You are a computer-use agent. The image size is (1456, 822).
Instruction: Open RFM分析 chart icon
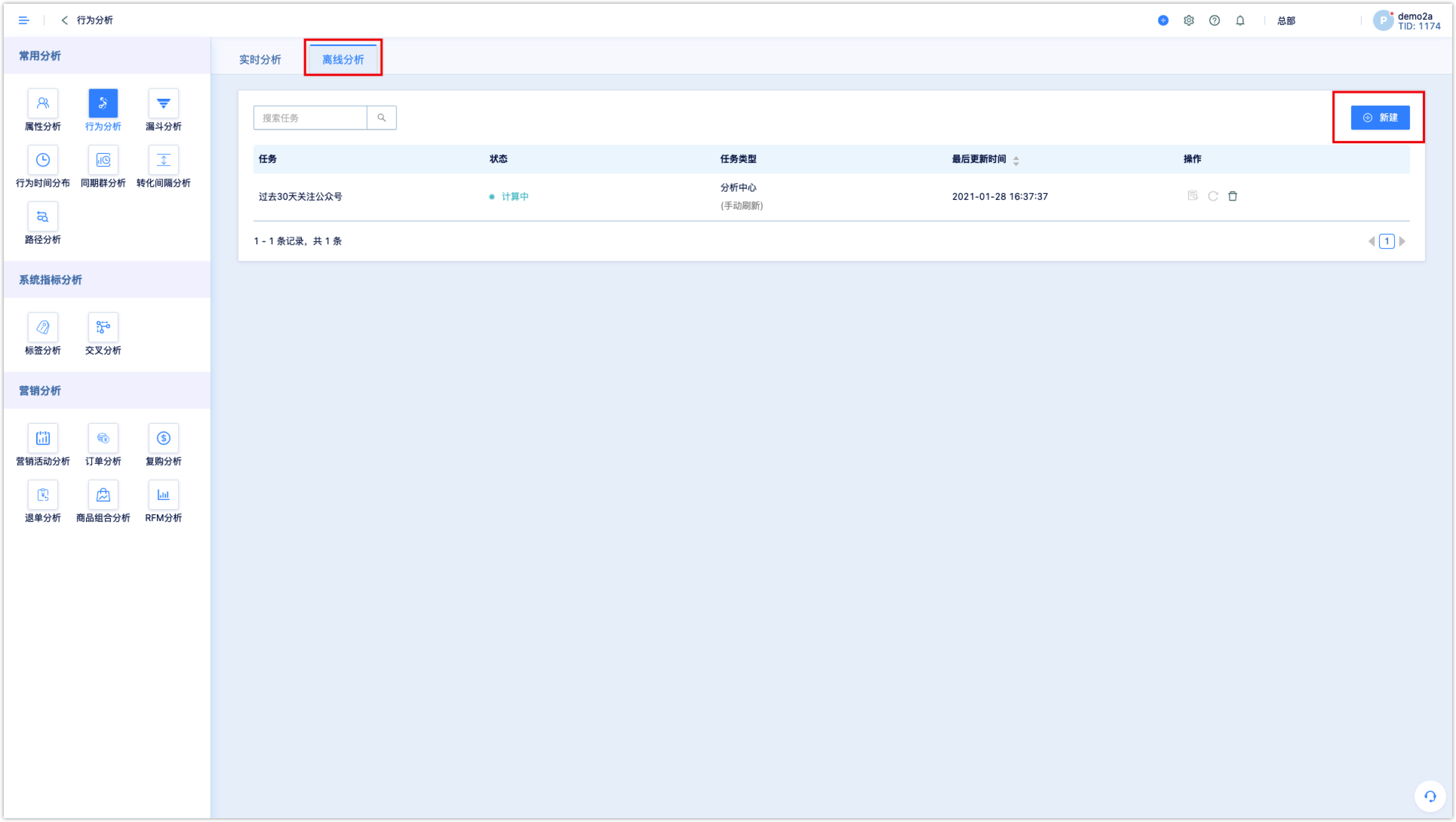pyautogui.click(x=163, y=495)
